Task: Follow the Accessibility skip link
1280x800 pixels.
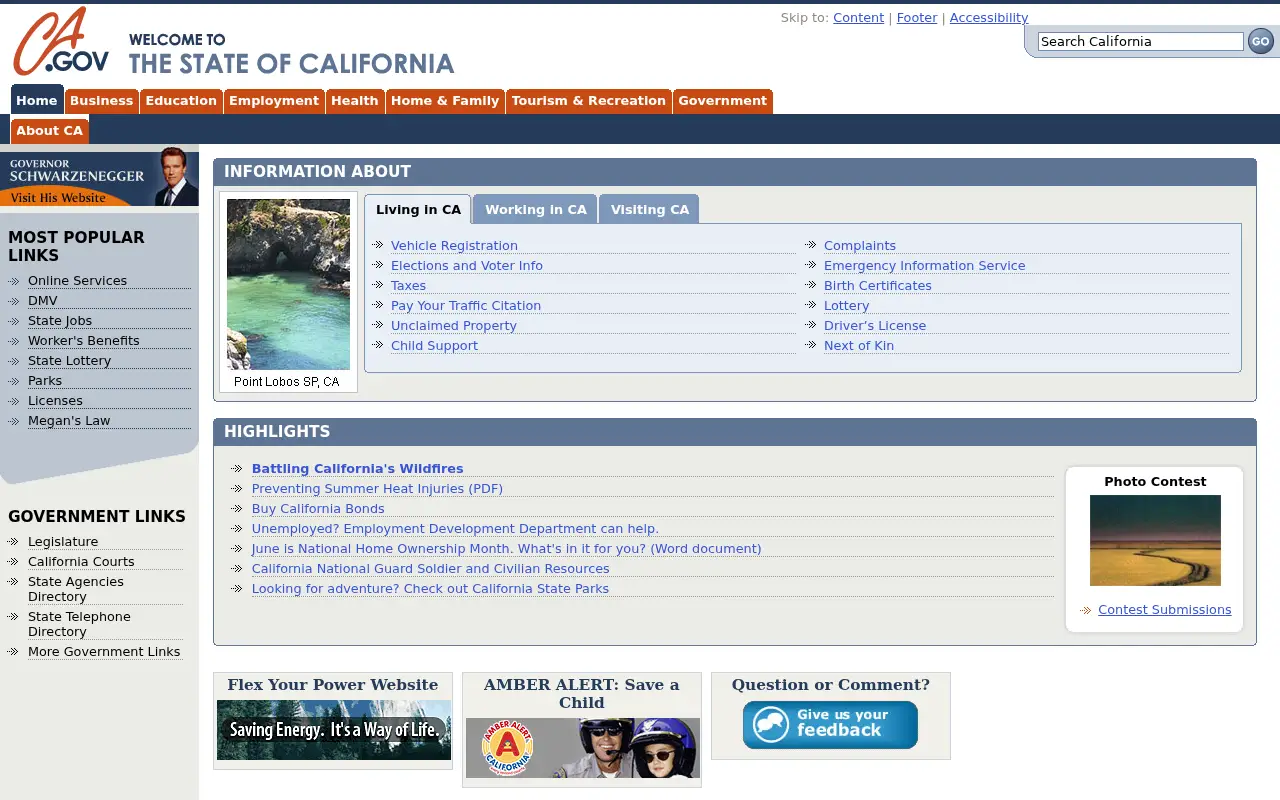Action: click(x=989, y=18)
